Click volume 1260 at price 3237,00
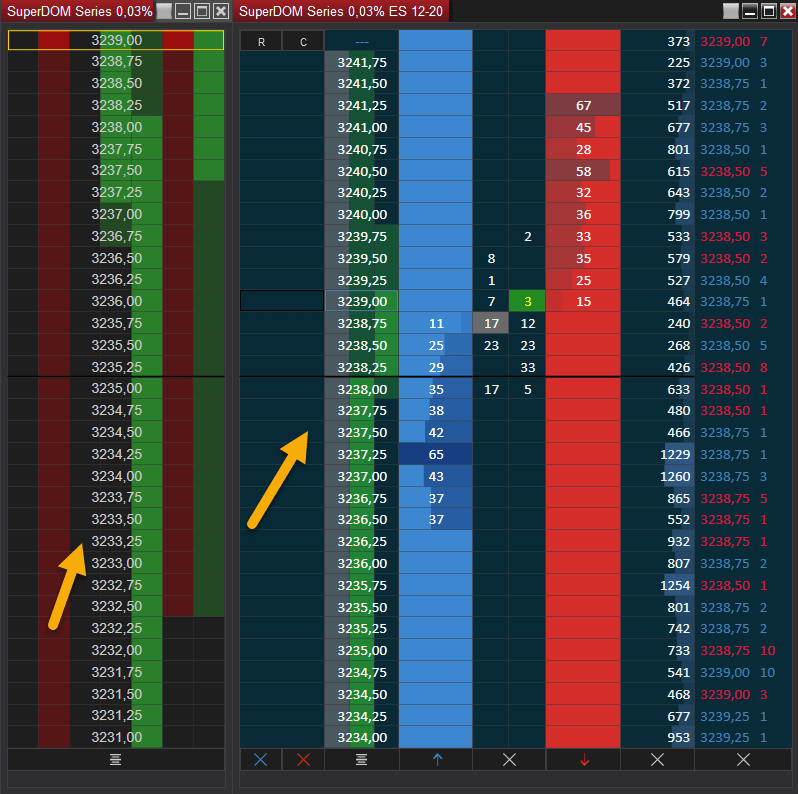Viewport: 798px width, 794px height. click(x=674, y=476)
